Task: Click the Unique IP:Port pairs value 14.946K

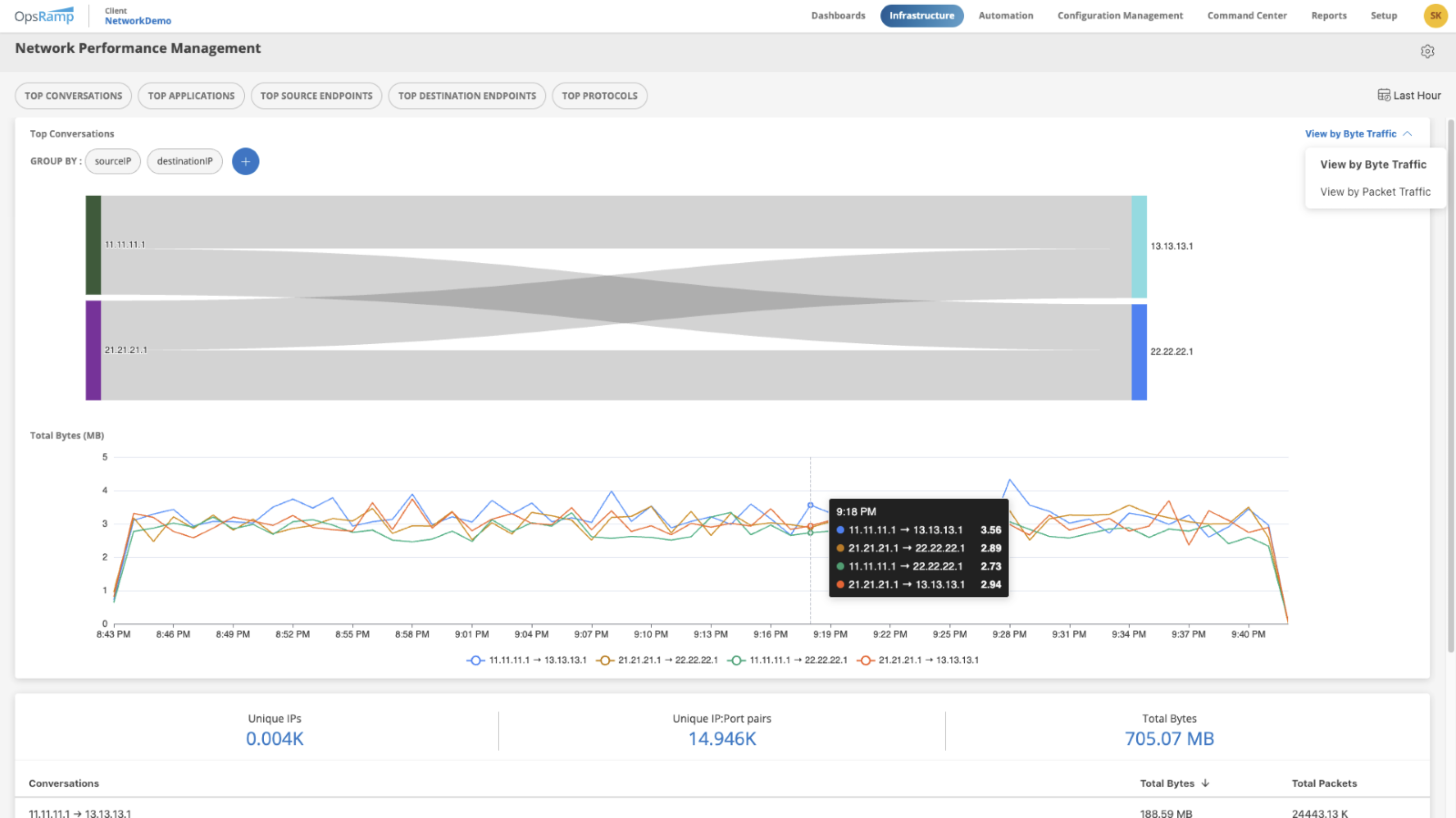Action: pos(722,738)
